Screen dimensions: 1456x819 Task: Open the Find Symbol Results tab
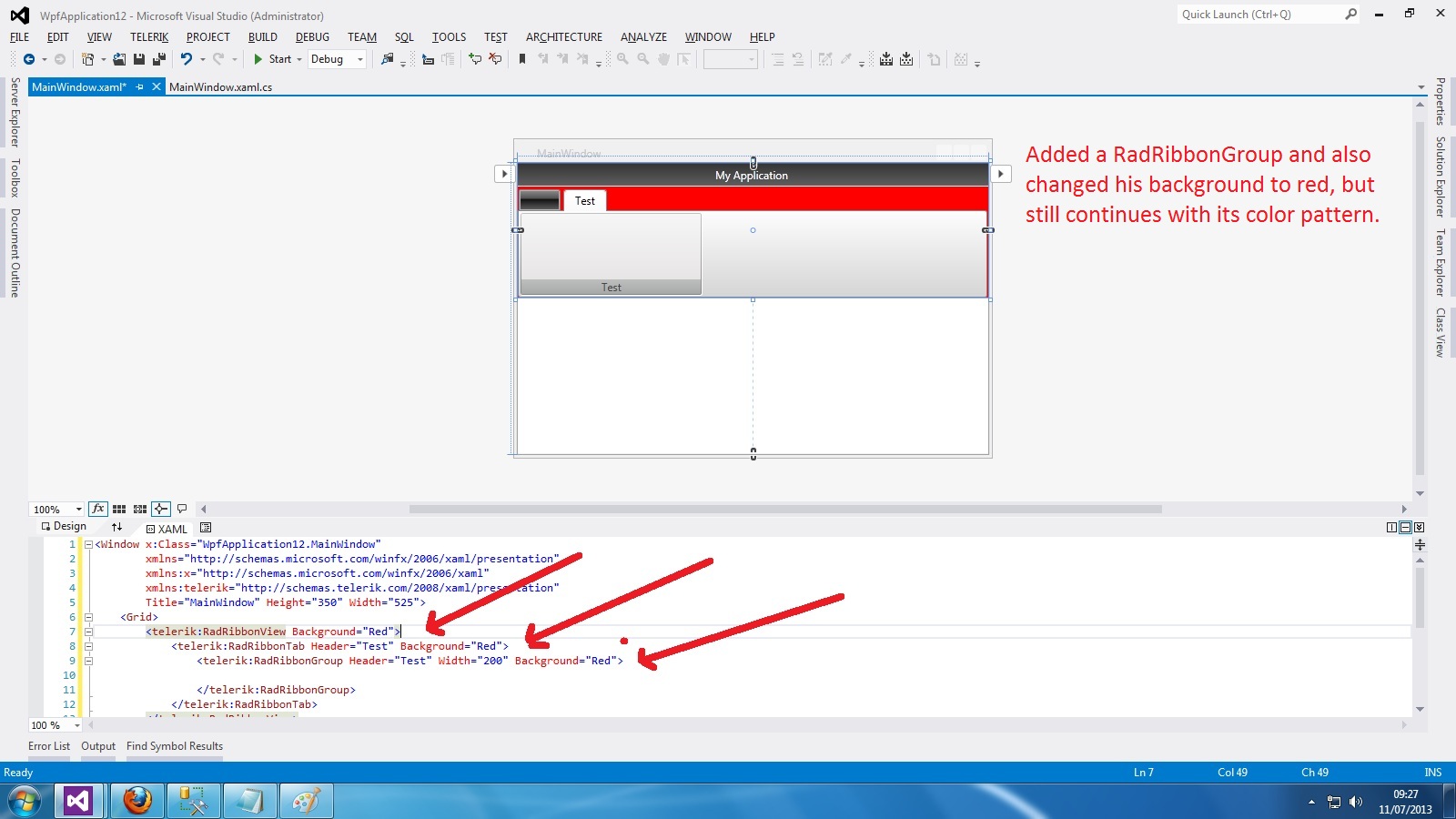[175, 746]
